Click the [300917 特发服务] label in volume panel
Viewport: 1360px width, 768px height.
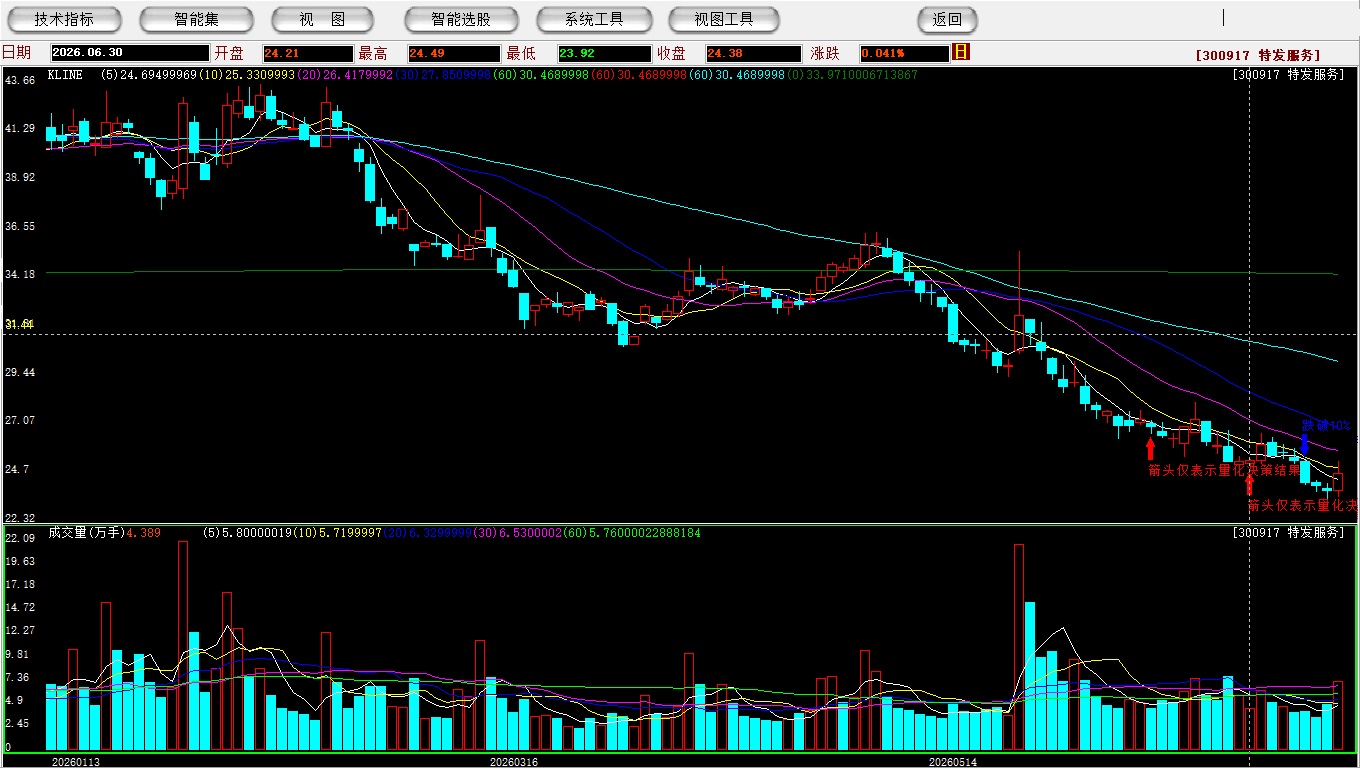pos(1290,533)
